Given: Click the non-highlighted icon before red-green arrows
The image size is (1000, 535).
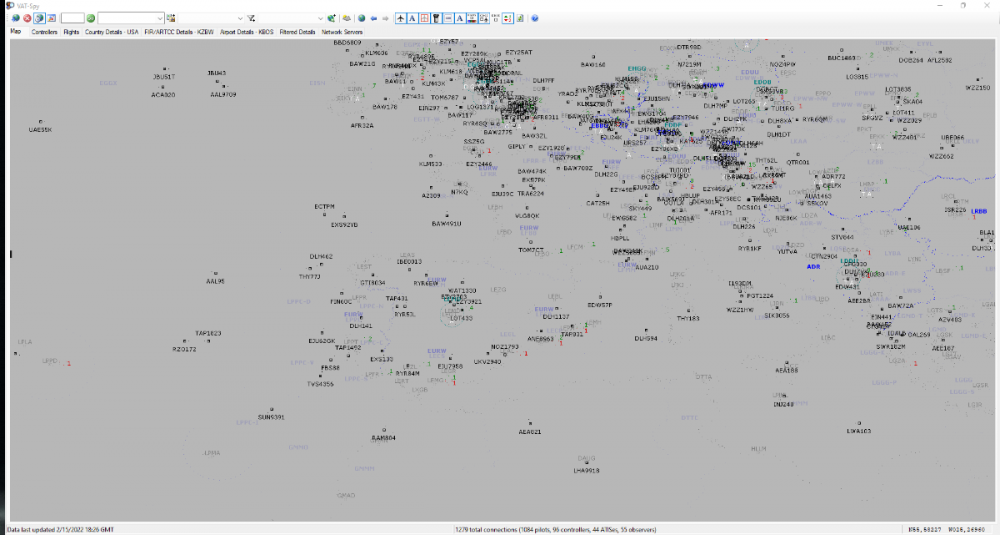Looking at the screenshot, I should point(496,18).
